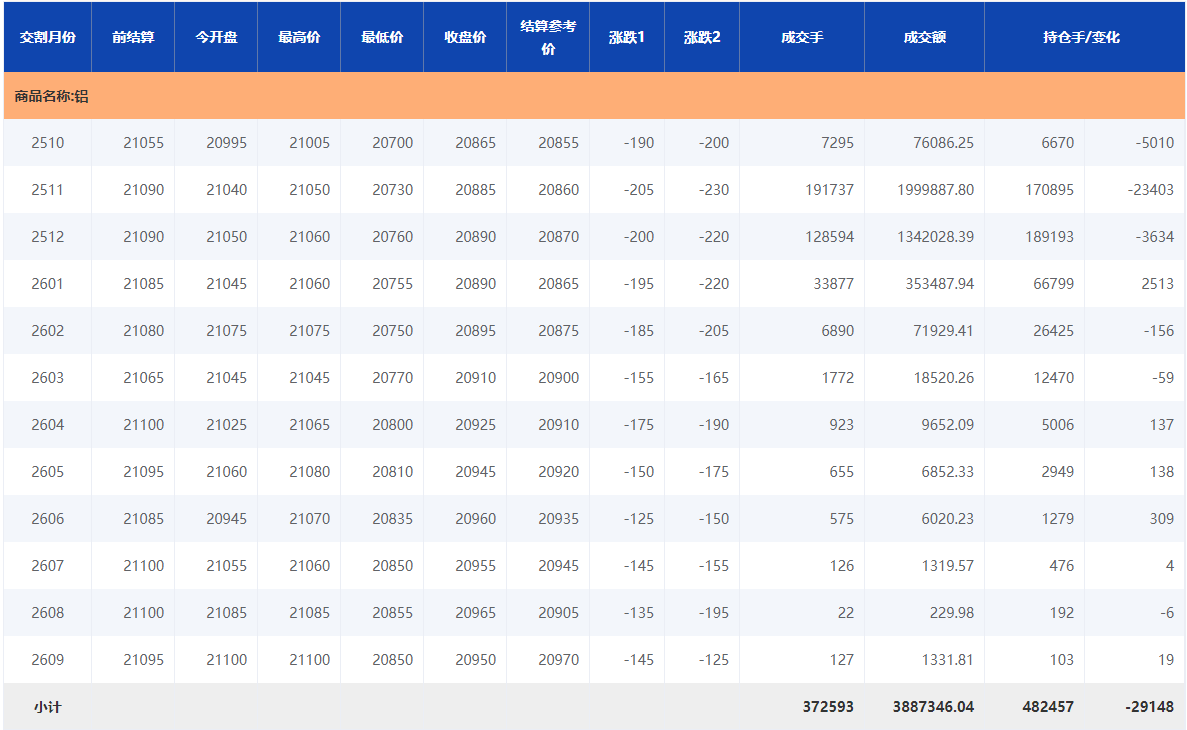Screen dimensions: 1187x730
Task: Click the 收盘价 column header
Action: click(465, 37)
